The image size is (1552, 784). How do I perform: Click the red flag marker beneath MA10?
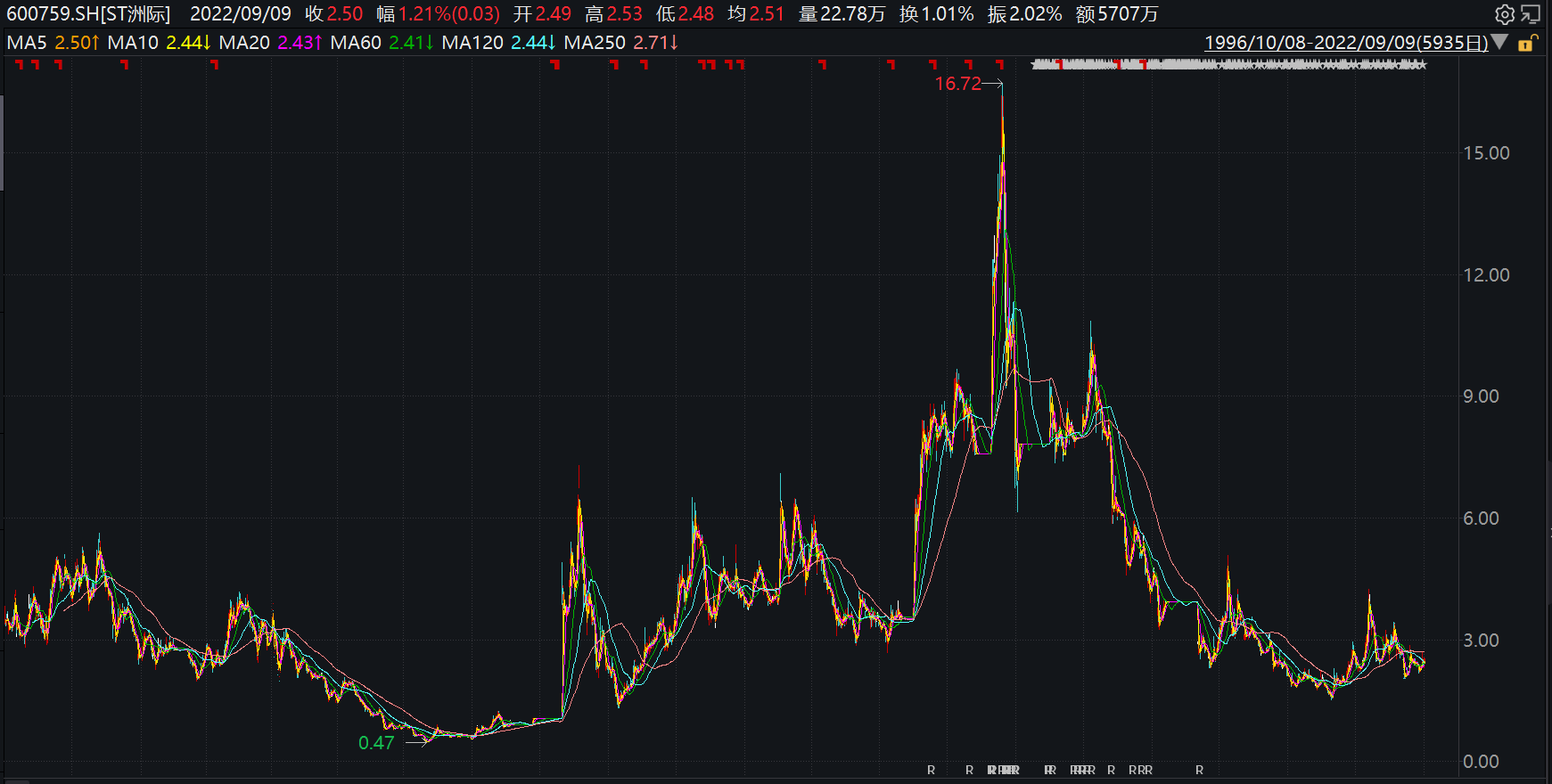[125, 64]
